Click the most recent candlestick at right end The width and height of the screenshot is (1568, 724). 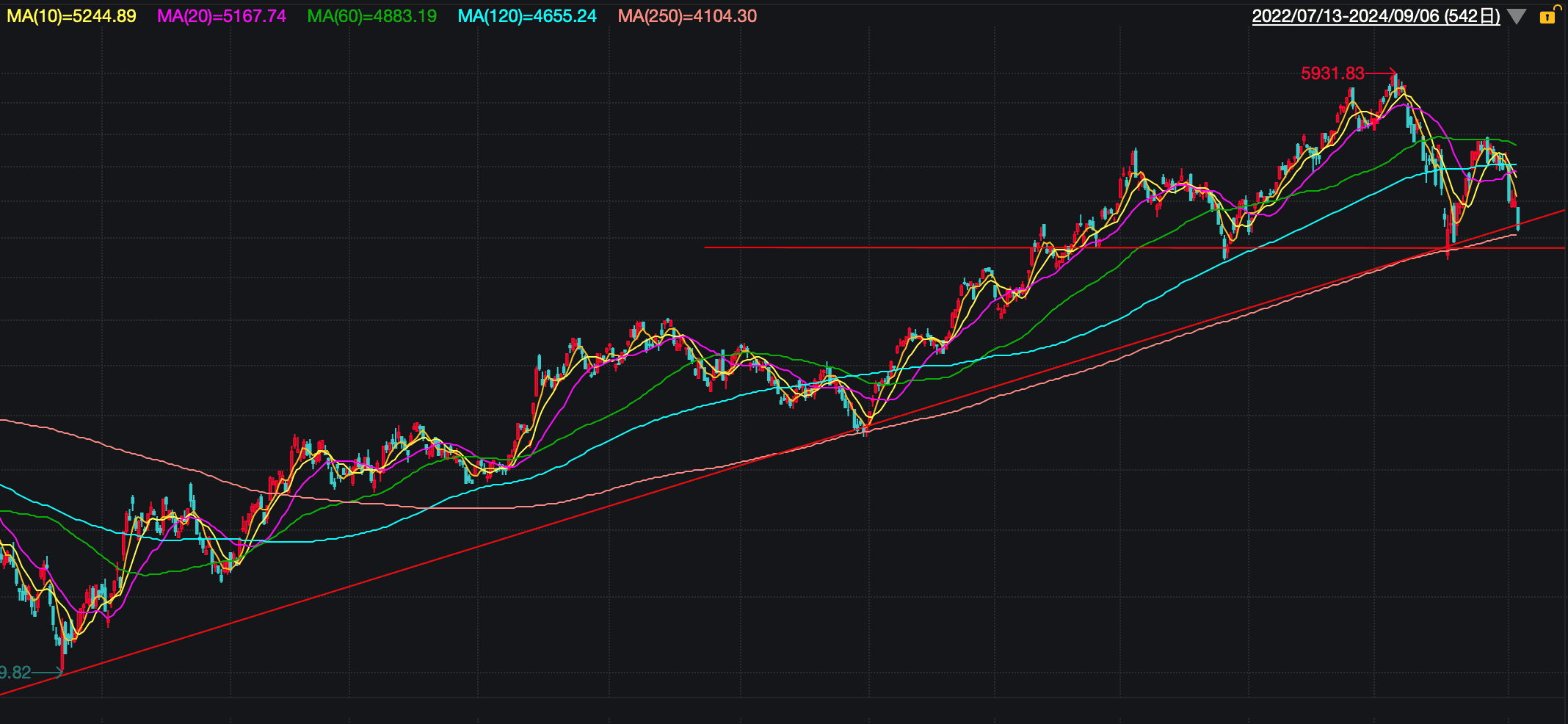coord(1517,219)
